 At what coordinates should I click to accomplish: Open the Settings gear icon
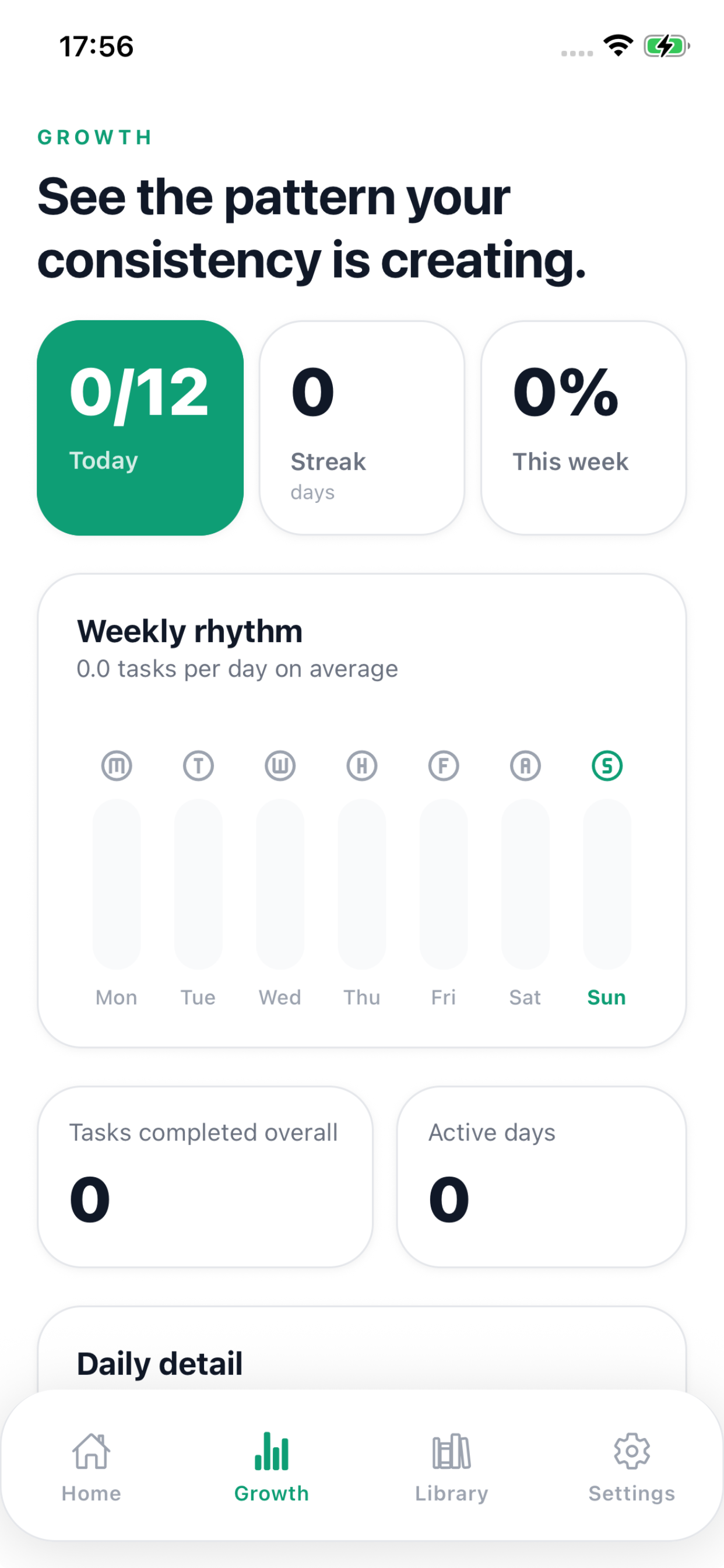click(631, 1451)
